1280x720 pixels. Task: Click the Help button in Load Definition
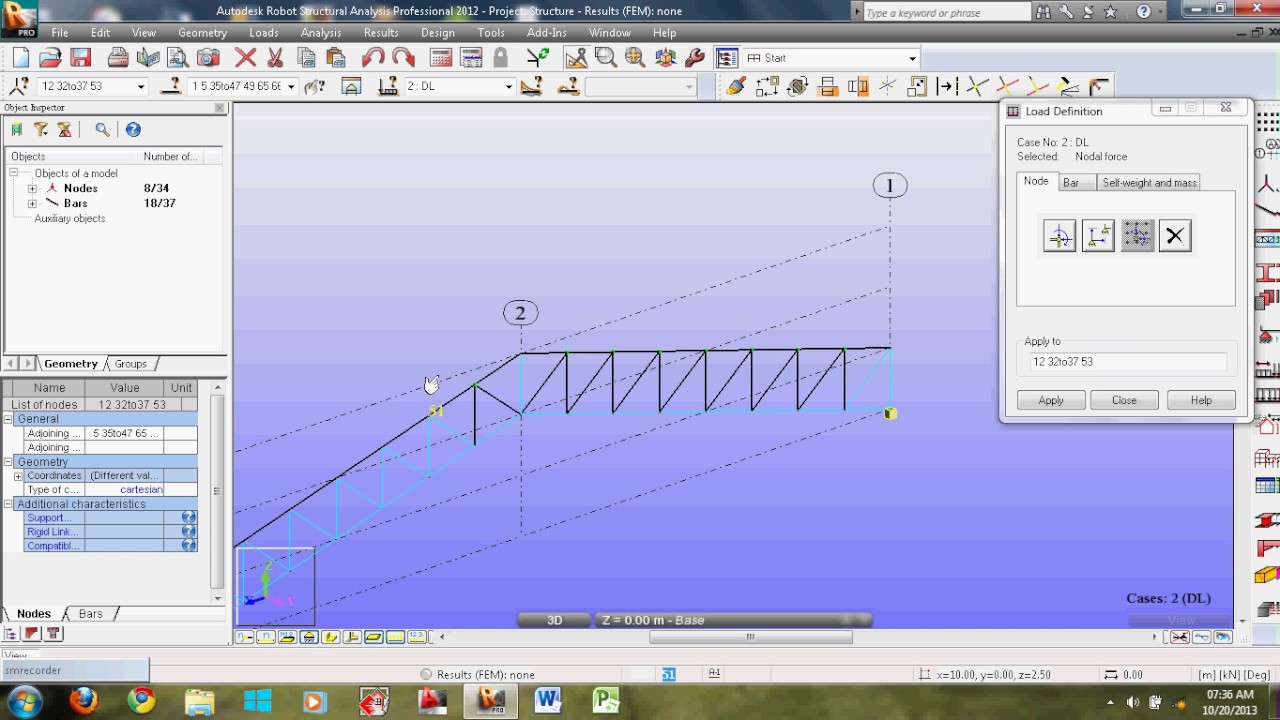(1201, 400)
